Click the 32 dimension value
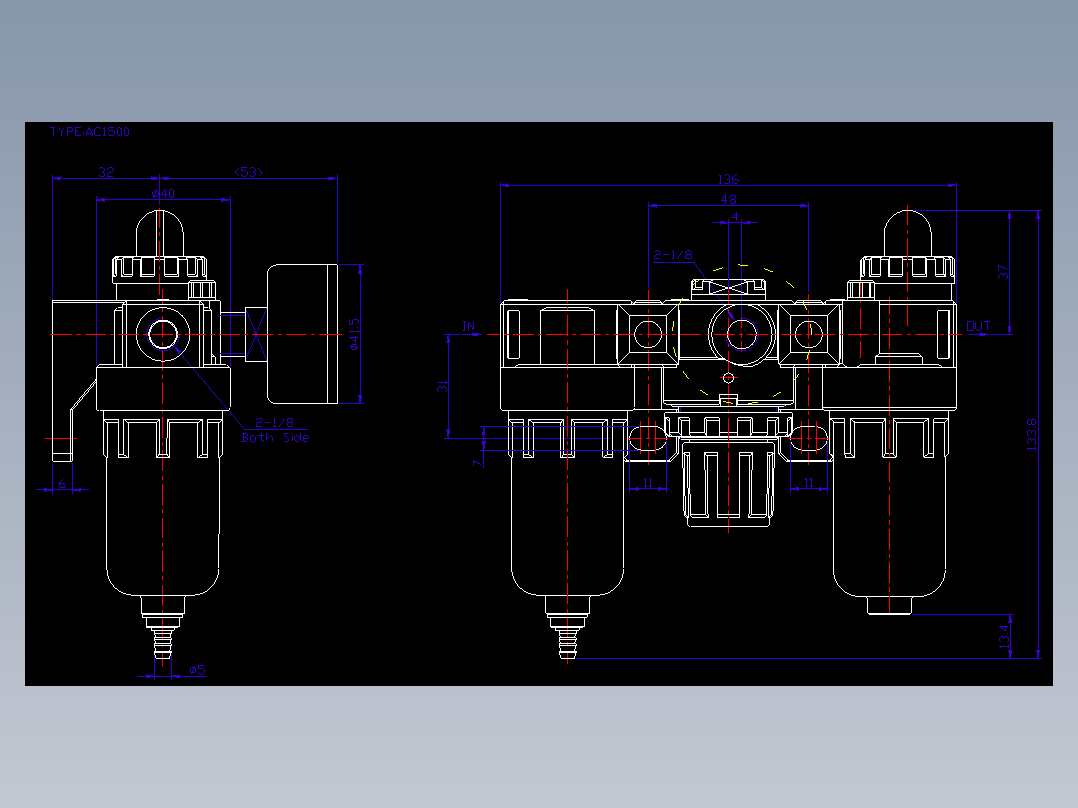The image size is (1078, 808). click(106, 172)
